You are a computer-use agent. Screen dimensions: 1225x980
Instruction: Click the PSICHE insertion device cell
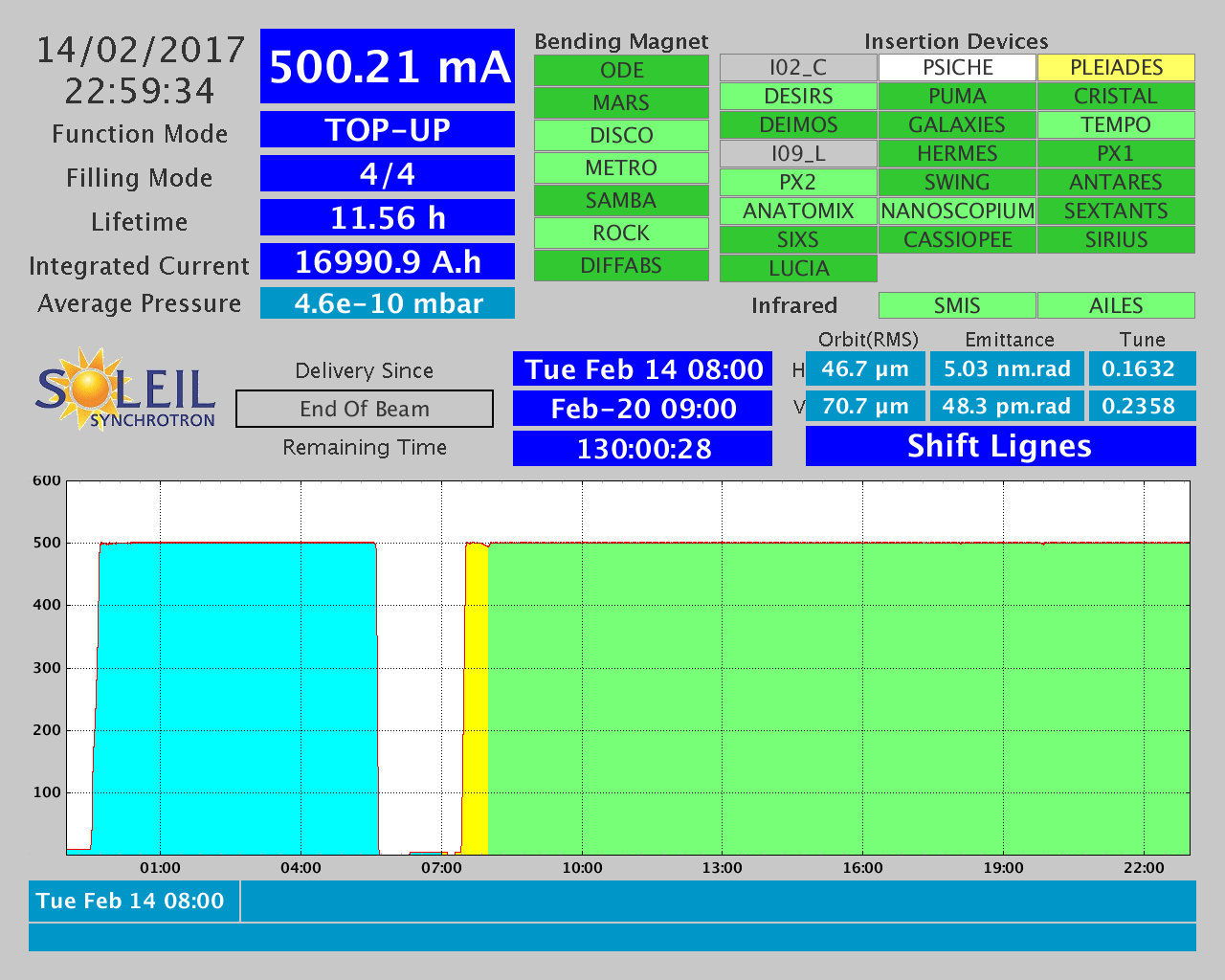[957, 68]
